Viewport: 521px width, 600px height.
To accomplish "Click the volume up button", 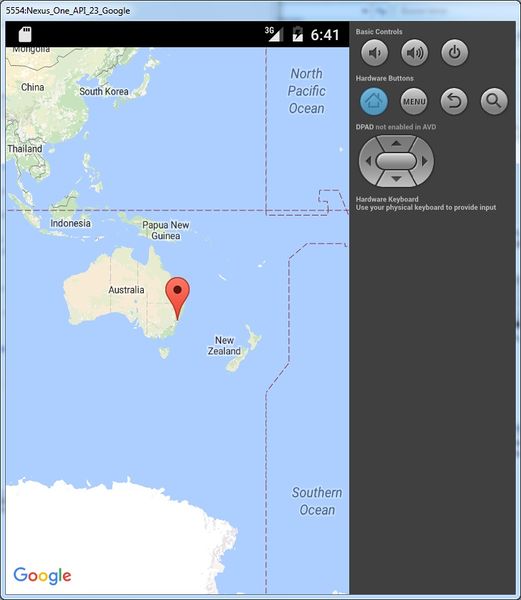I will 414,52.
